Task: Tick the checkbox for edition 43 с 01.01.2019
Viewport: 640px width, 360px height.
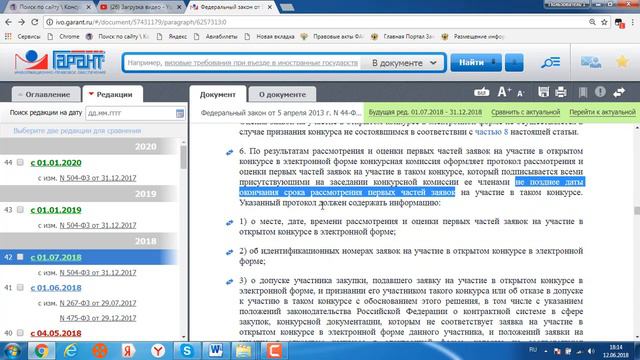Action: click(20, 210)
